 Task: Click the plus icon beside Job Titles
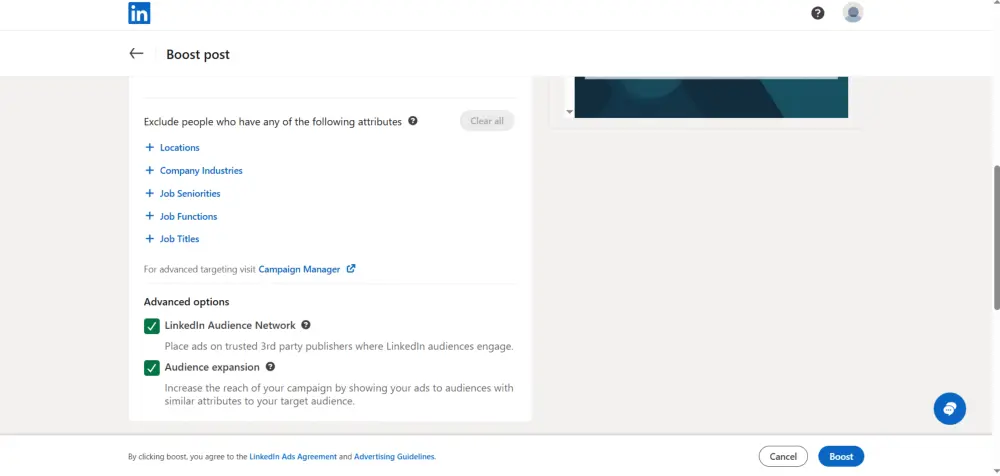pyautogui.click(x=150, y=239)
